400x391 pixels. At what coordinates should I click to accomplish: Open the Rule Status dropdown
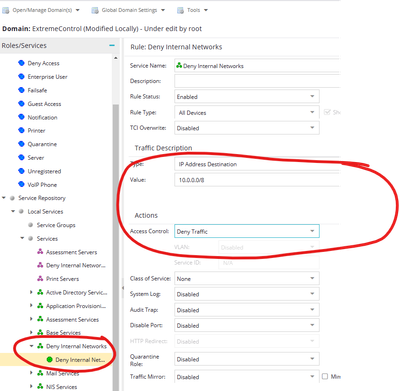[247, 97]
